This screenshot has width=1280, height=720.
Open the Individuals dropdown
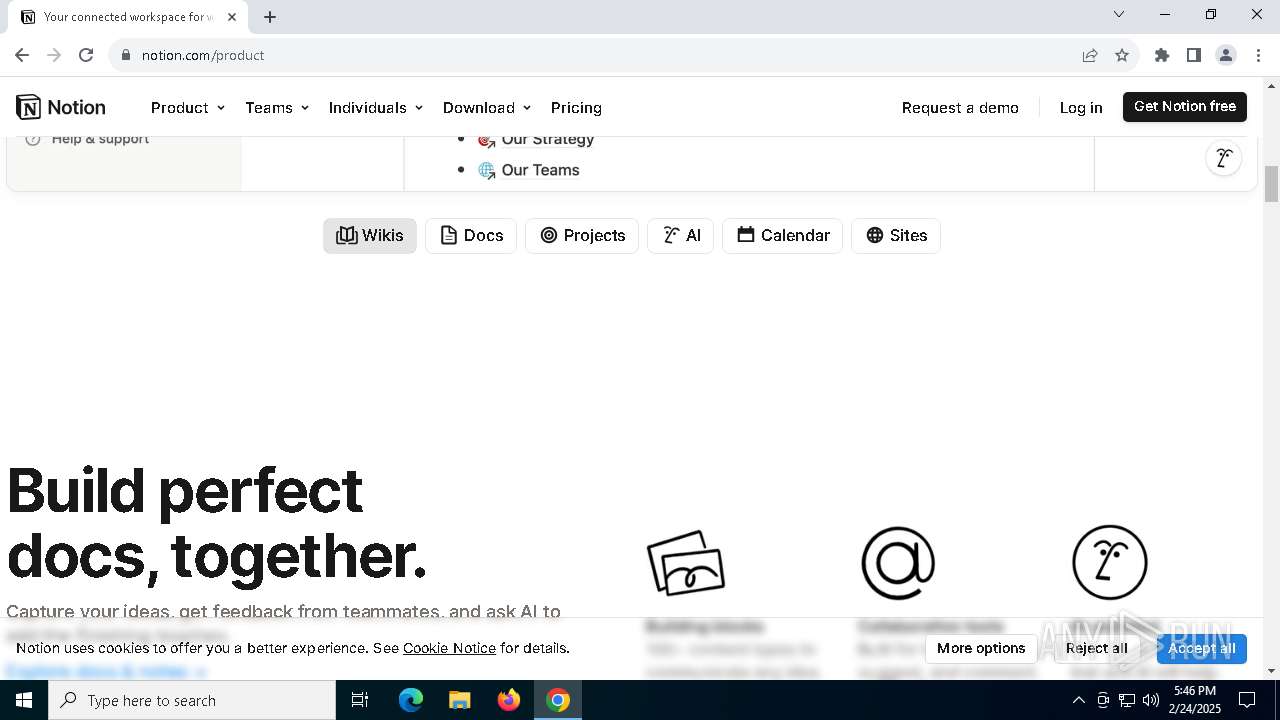376,107
